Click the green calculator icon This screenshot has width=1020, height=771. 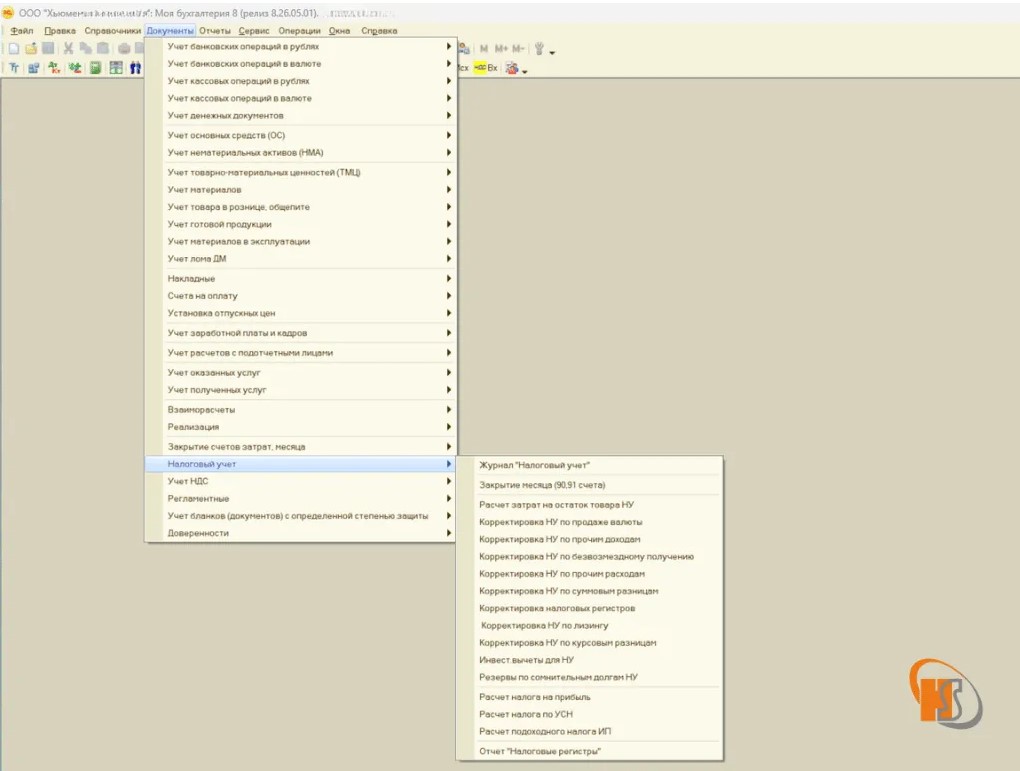tap(96, 68)
